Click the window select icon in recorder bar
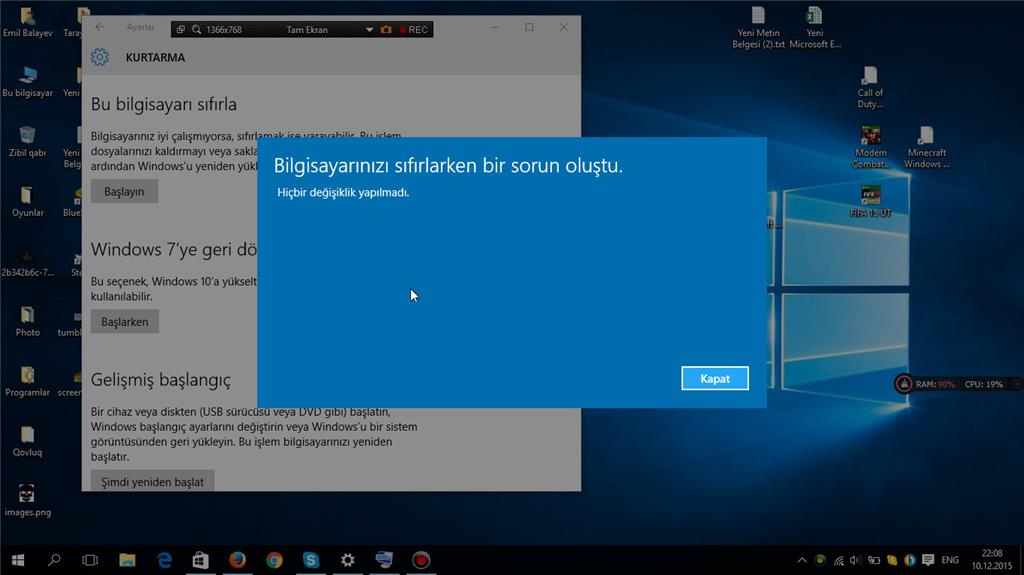Viewport: 1024px width, 575px height. tap(181, 30)
